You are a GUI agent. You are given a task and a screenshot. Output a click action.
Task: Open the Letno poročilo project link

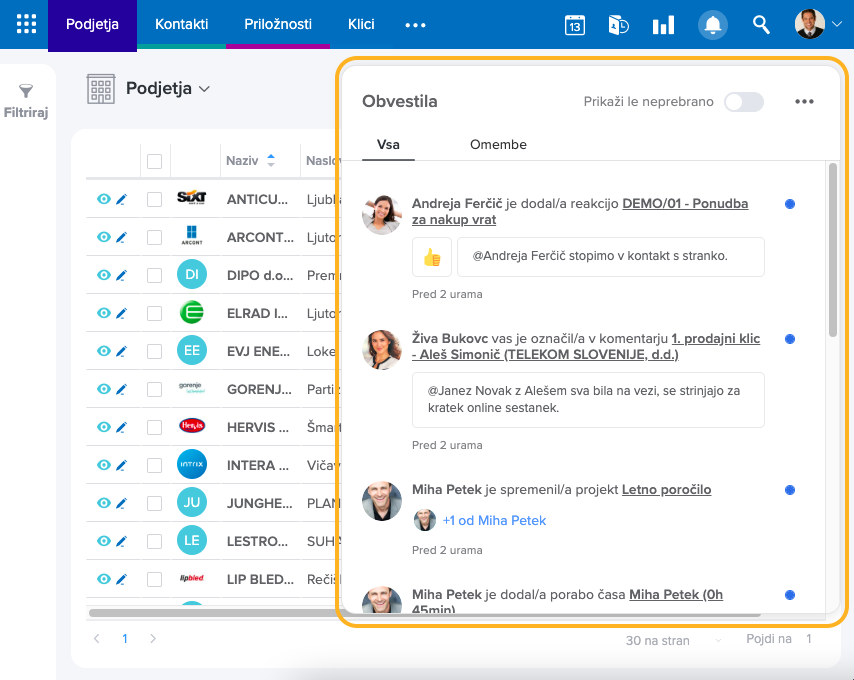(666, 490)
